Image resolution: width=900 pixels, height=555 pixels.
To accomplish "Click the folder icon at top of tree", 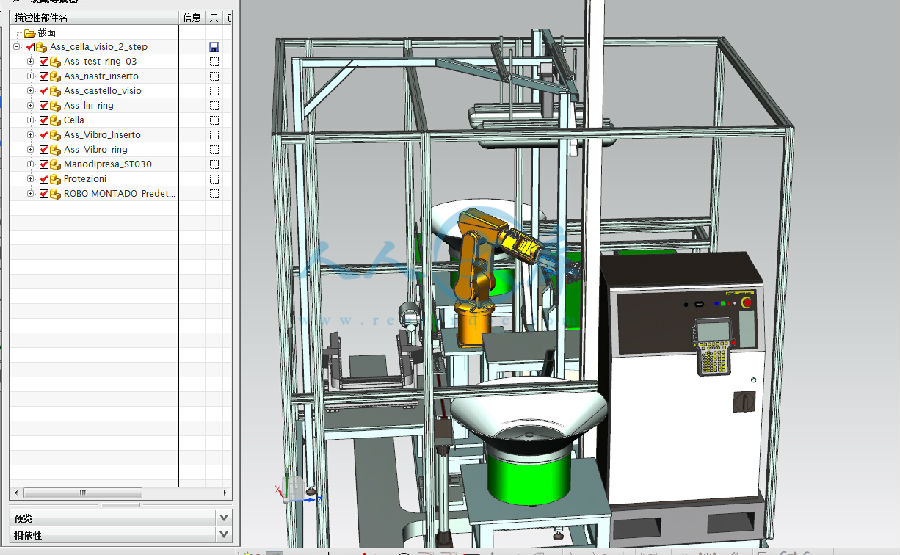I will (x=29, y=33).
